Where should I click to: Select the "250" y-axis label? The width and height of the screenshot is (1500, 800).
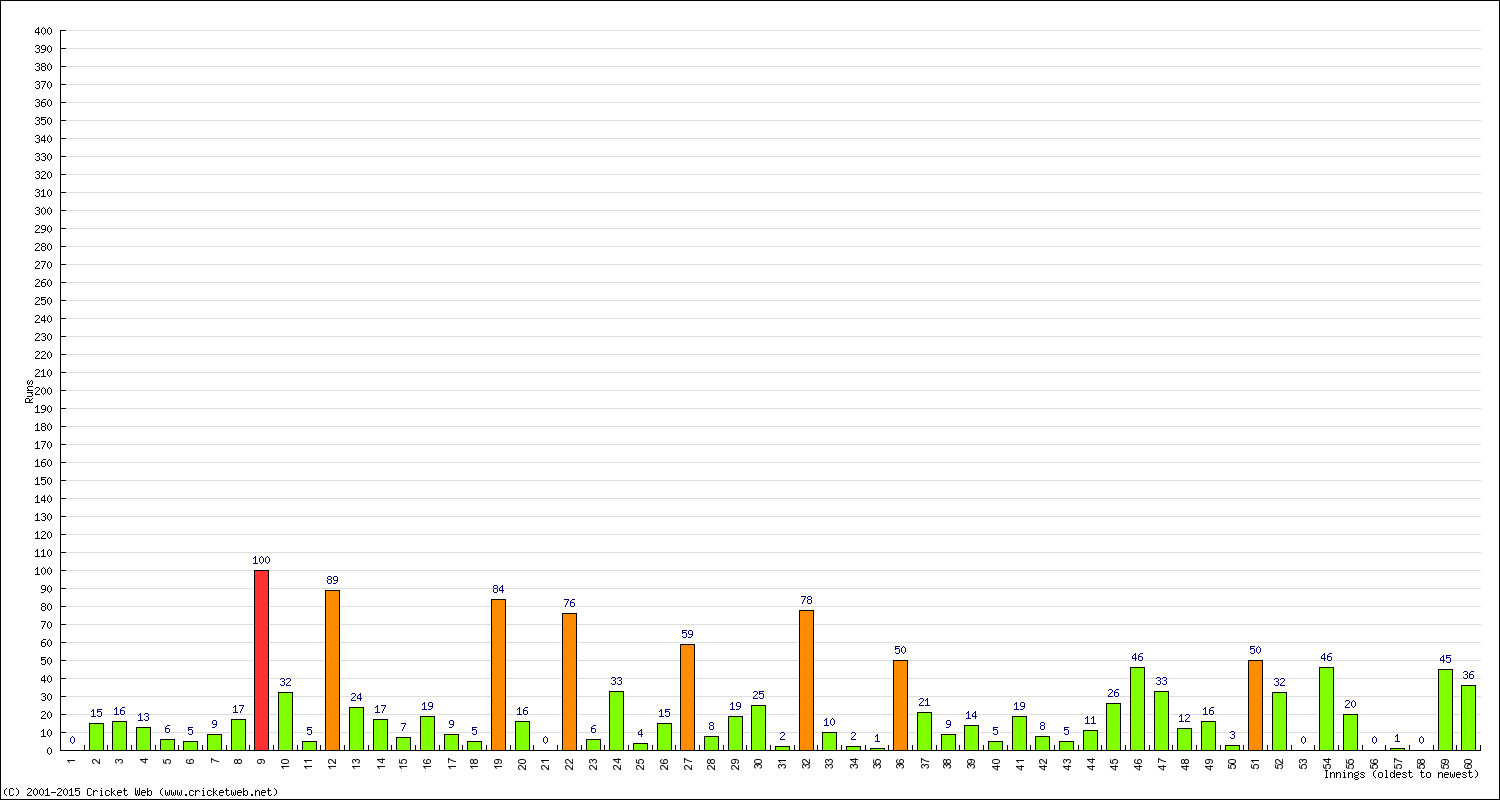[x=43, y=301]
